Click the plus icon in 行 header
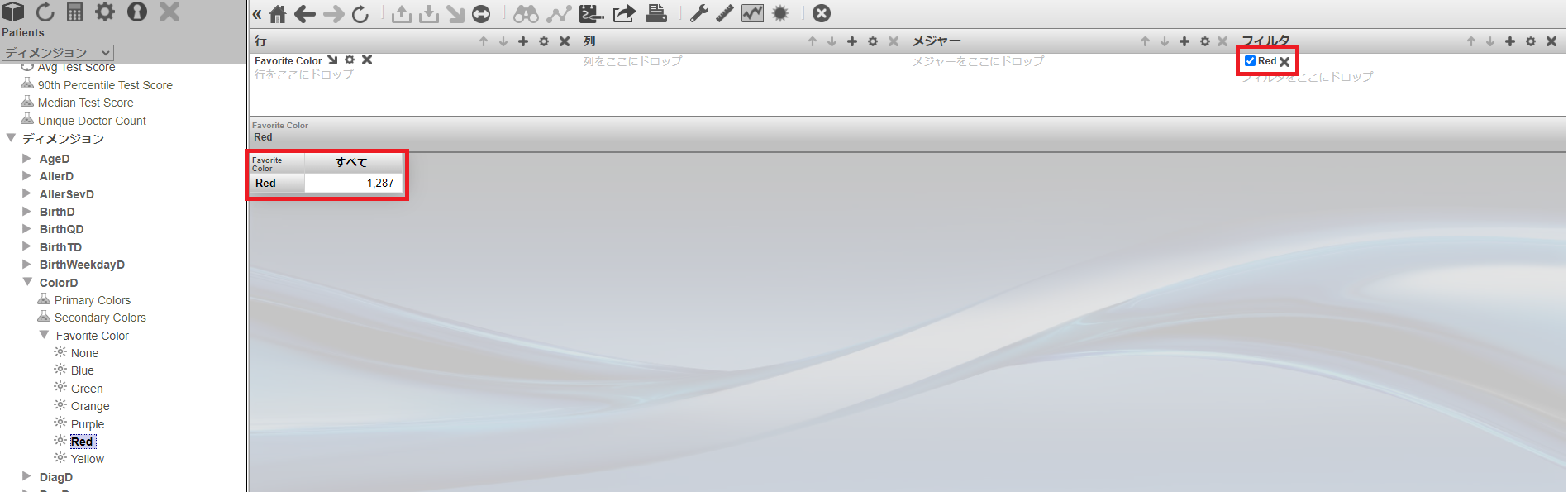Screen dimensions: 1568x492 click(523, 41)
